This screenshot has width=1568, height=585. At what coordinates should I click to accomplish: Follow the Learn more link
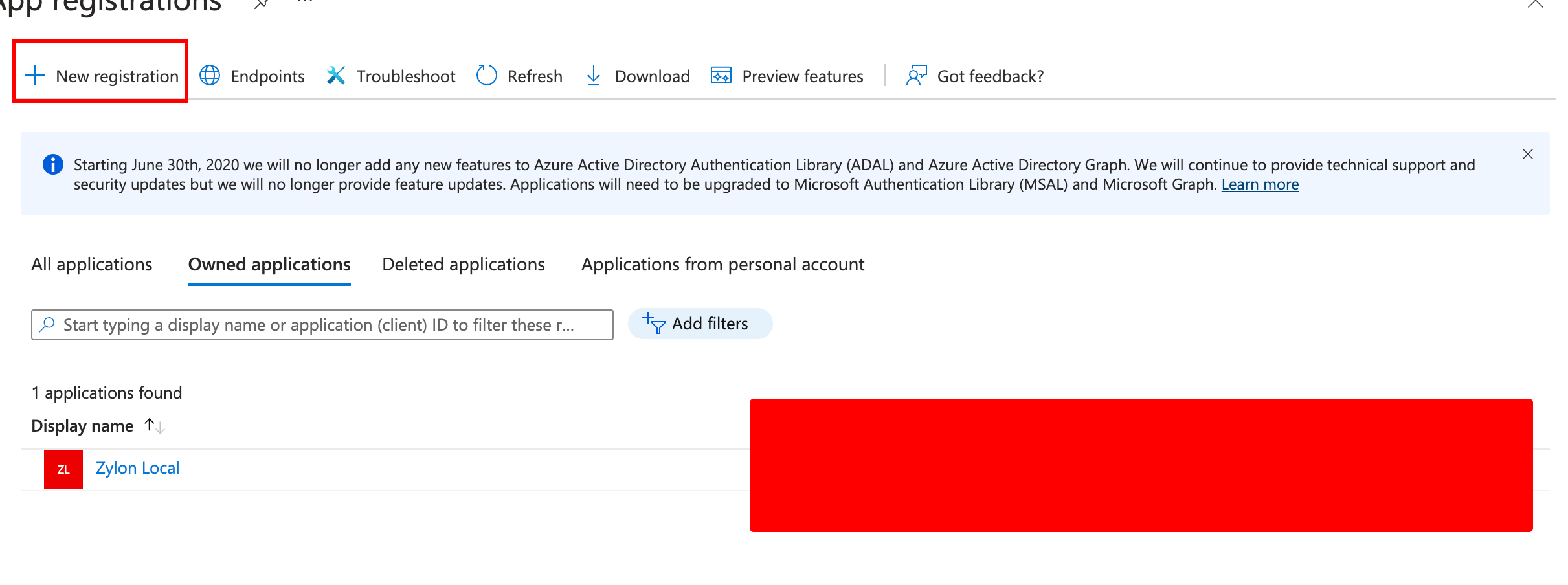tap(1260, 184)
